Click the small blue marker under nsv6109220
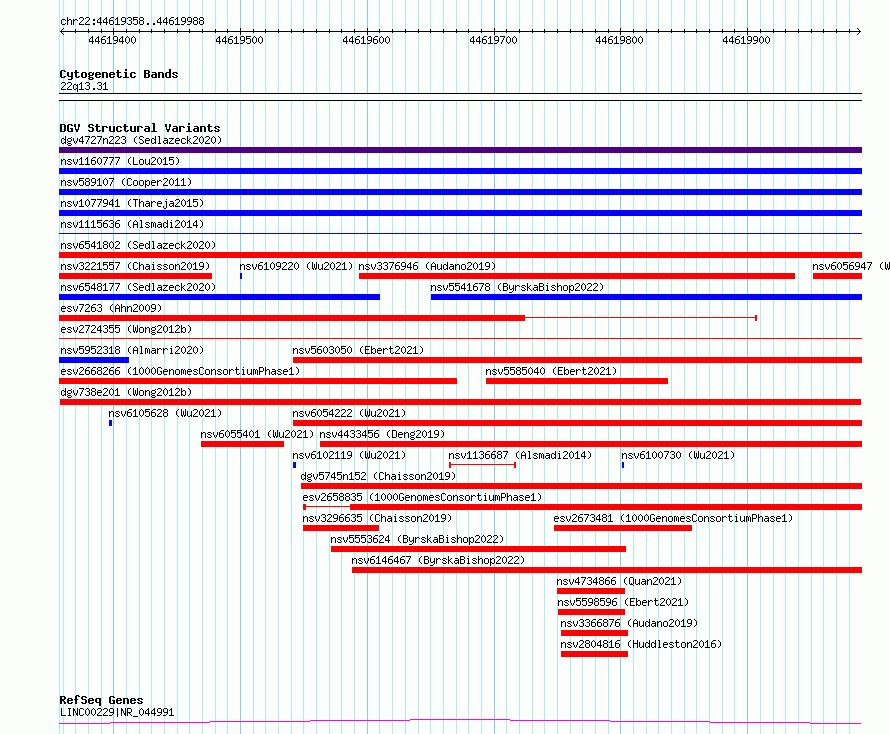The height and width of the screenshot is (734, 890). pyautogui.click(x=241, y=276)
